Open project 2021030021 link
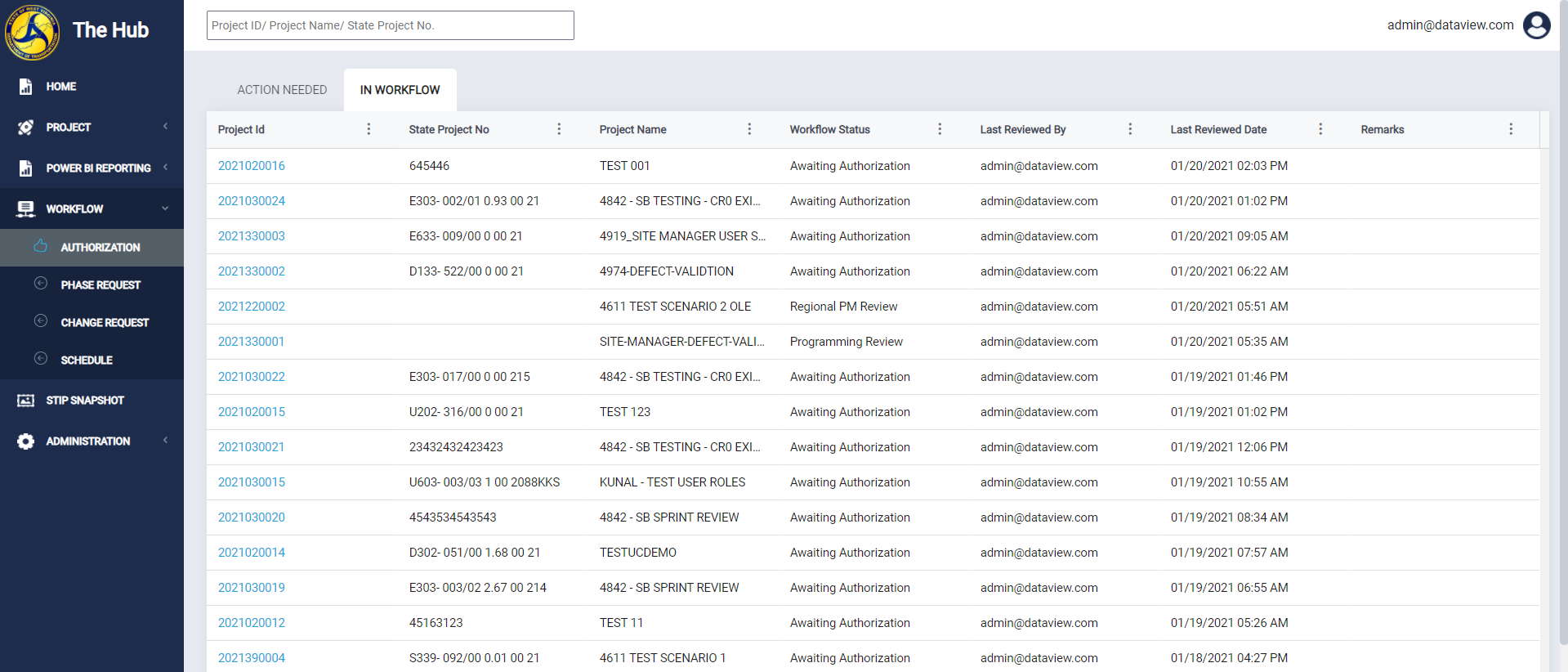This screenshot has width=1568, height=672. tap(252, 447)
